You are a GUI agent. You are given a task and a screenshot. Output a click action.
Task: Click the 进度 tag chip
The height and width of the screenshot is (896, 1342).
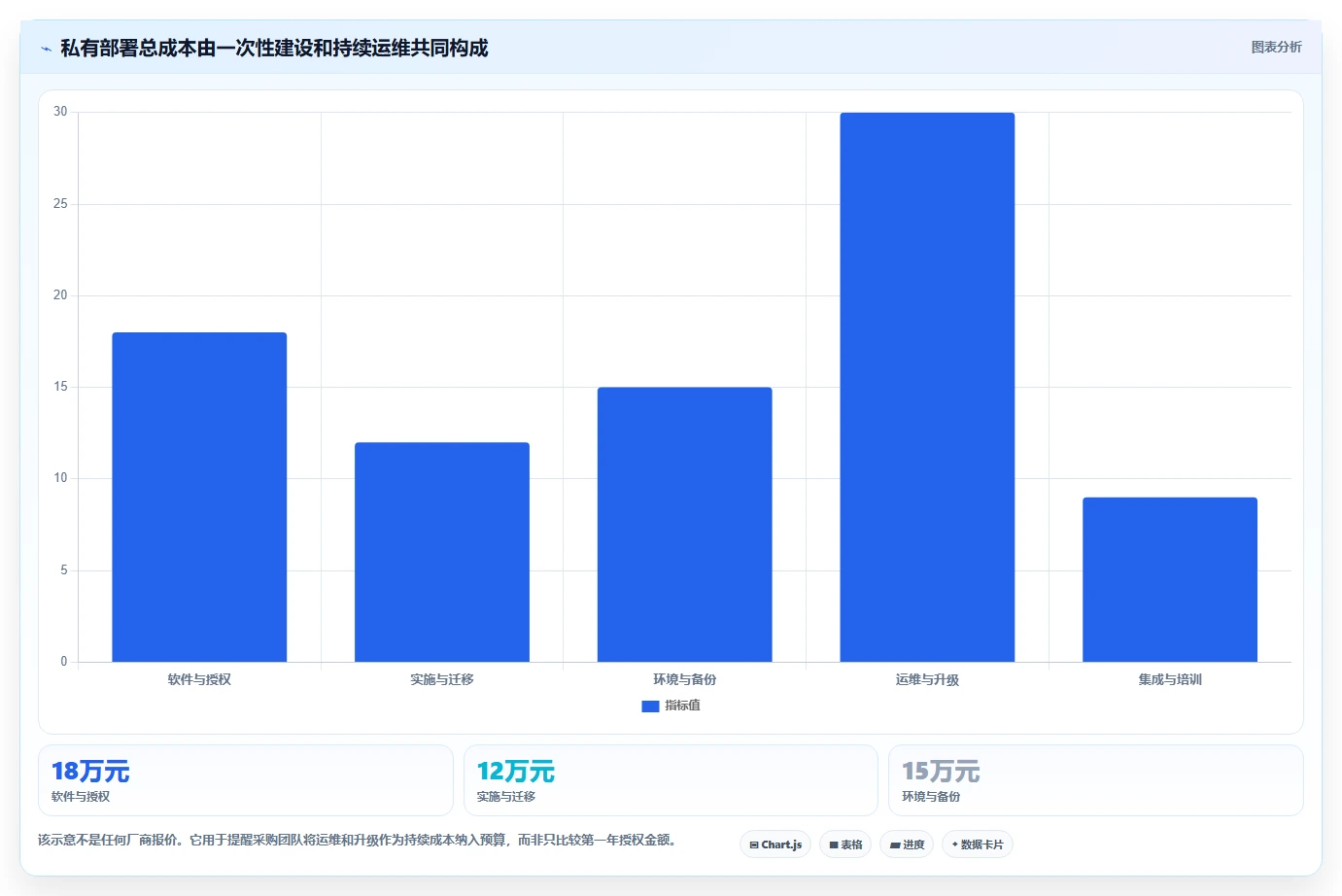click(907, 844)
